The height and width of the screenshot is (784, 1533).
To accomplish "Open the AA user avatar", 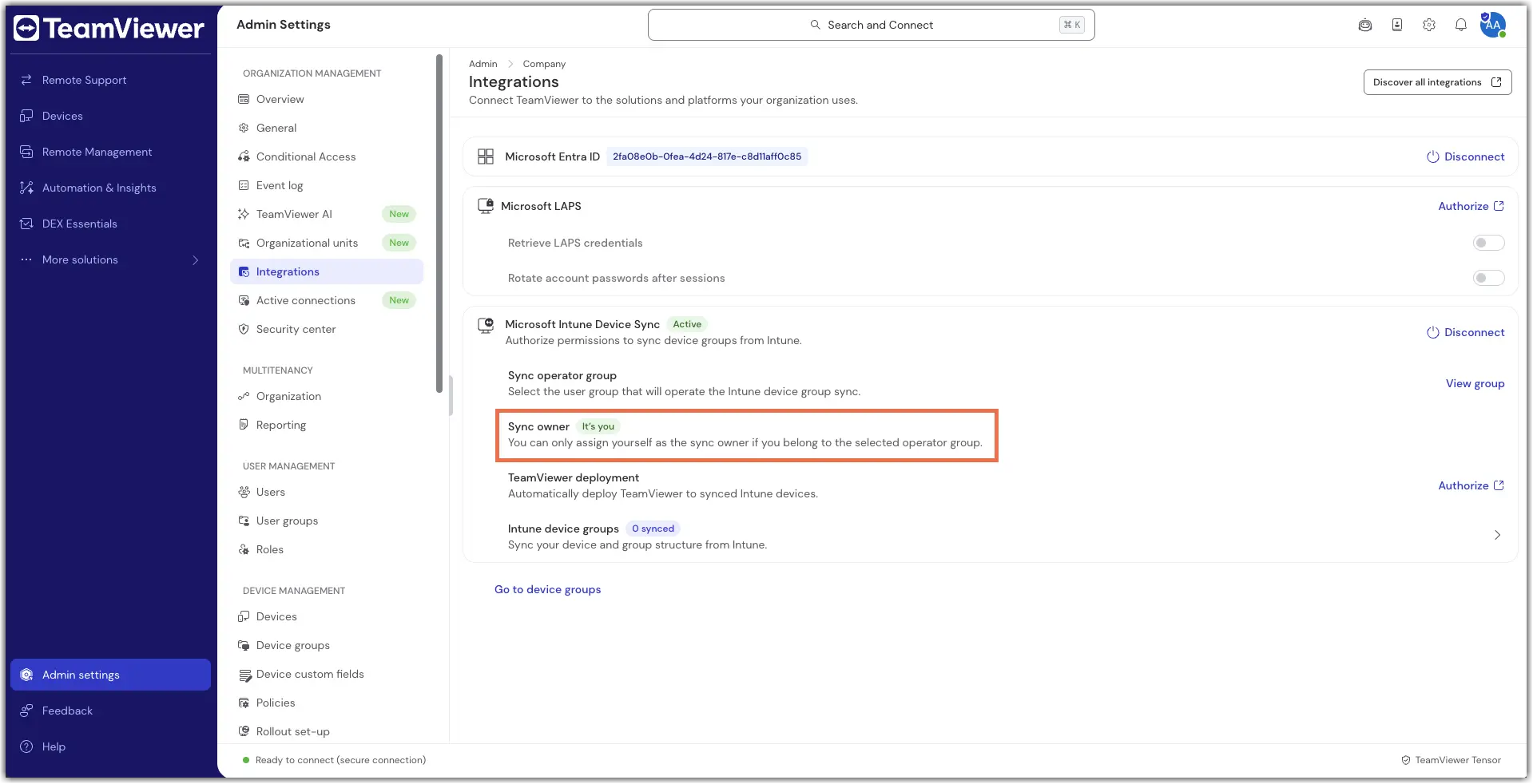I will (1492, 25).
